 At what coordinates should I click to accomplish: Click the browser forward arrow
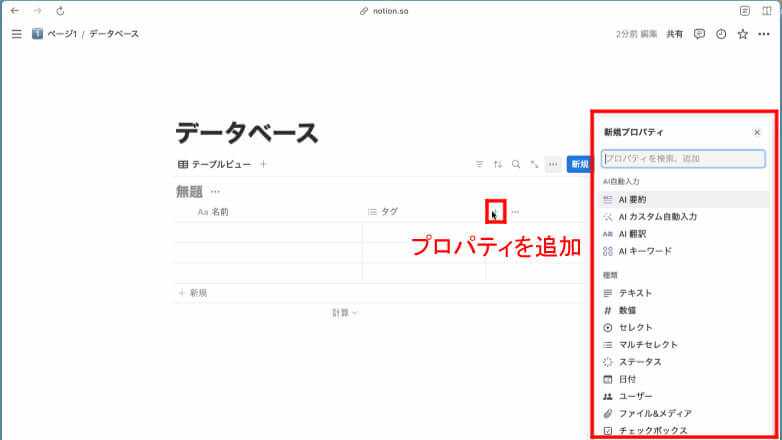[x=37, y=10]
